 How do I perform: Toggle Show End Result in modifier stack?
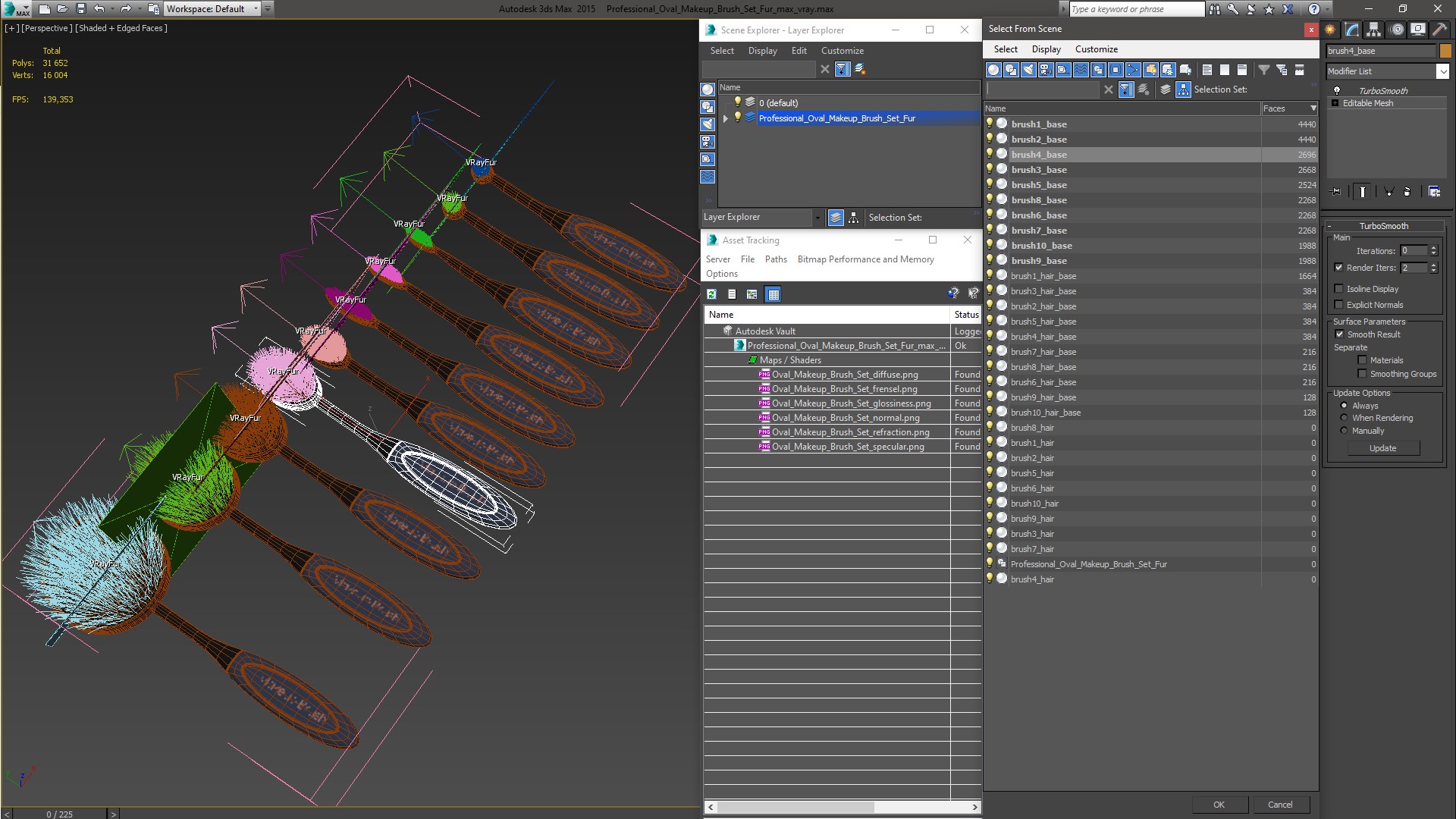[1363, 192]
